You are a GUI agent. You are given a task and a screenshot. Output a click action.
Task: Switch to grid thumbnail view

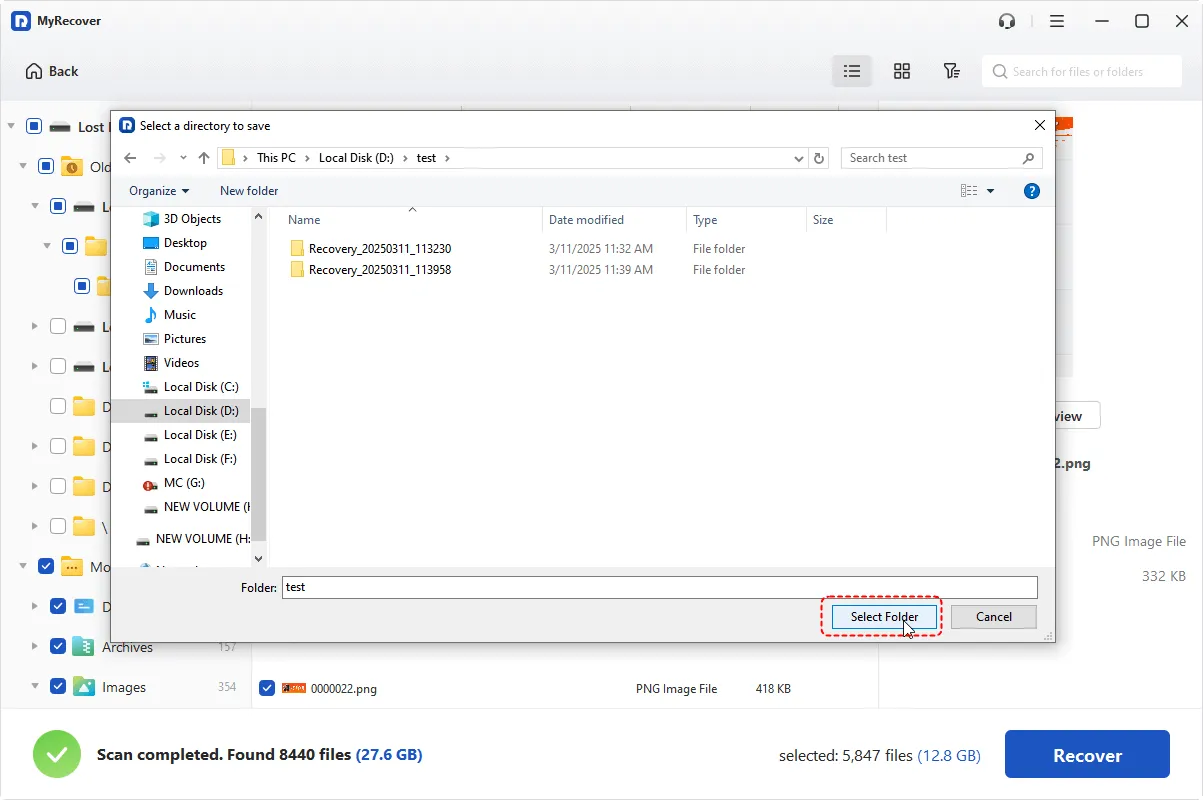click(902, 71)
